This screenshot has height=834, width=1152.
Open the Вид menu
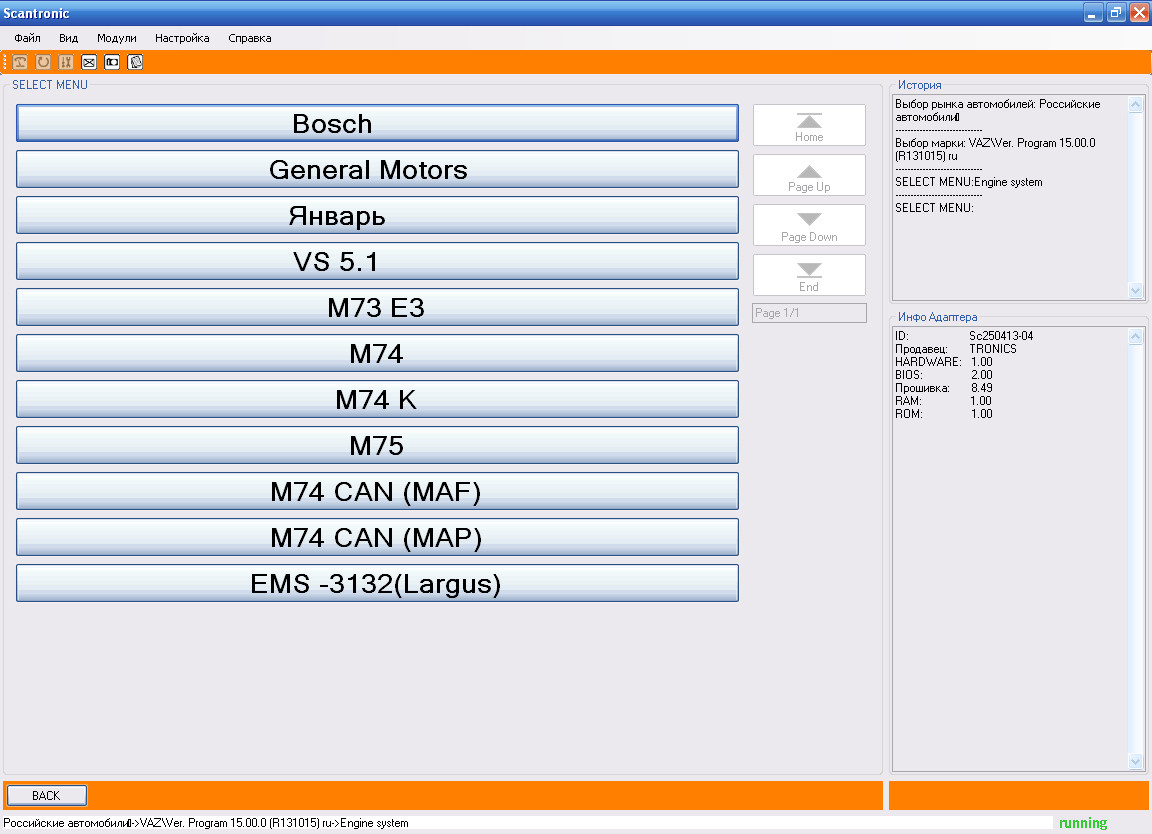pyautogui.click(x=68, y=38)
